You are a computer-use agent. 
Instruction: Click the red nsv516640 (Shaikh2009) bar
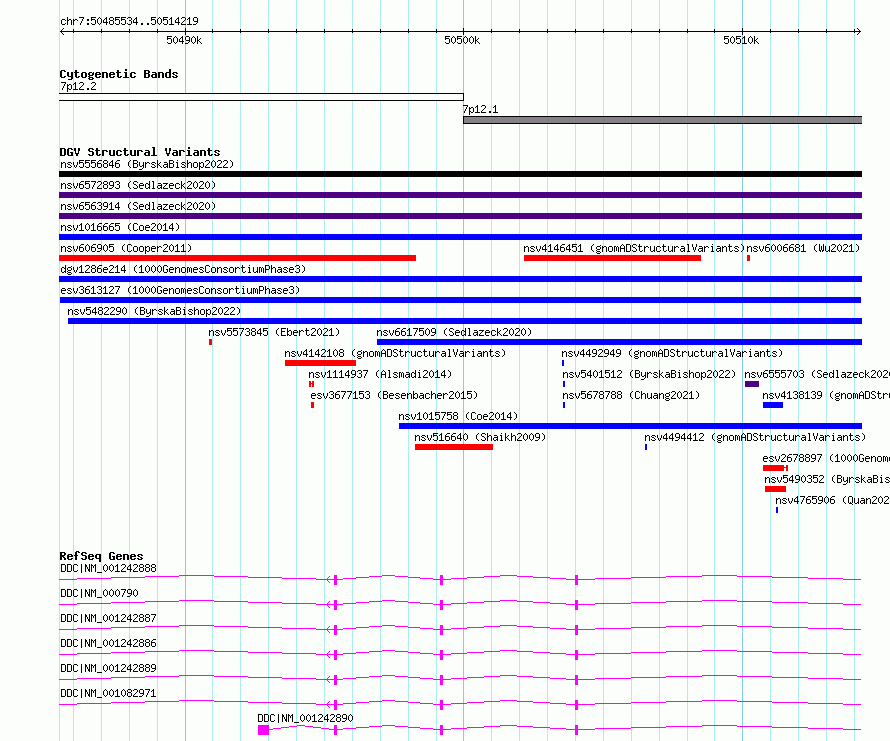point(454,447)
